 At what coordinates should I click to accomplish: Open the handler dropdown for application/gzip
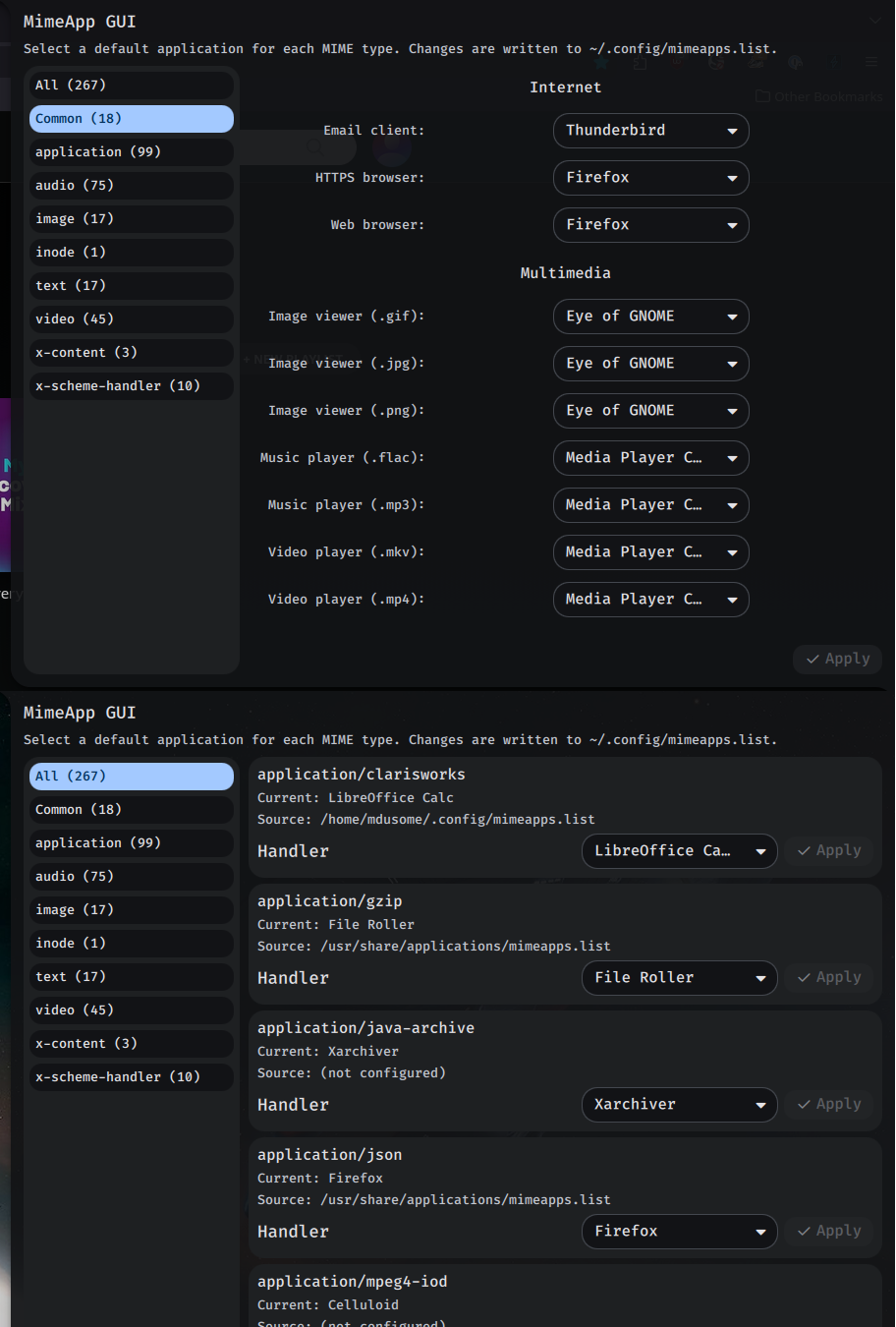point(679,978)
